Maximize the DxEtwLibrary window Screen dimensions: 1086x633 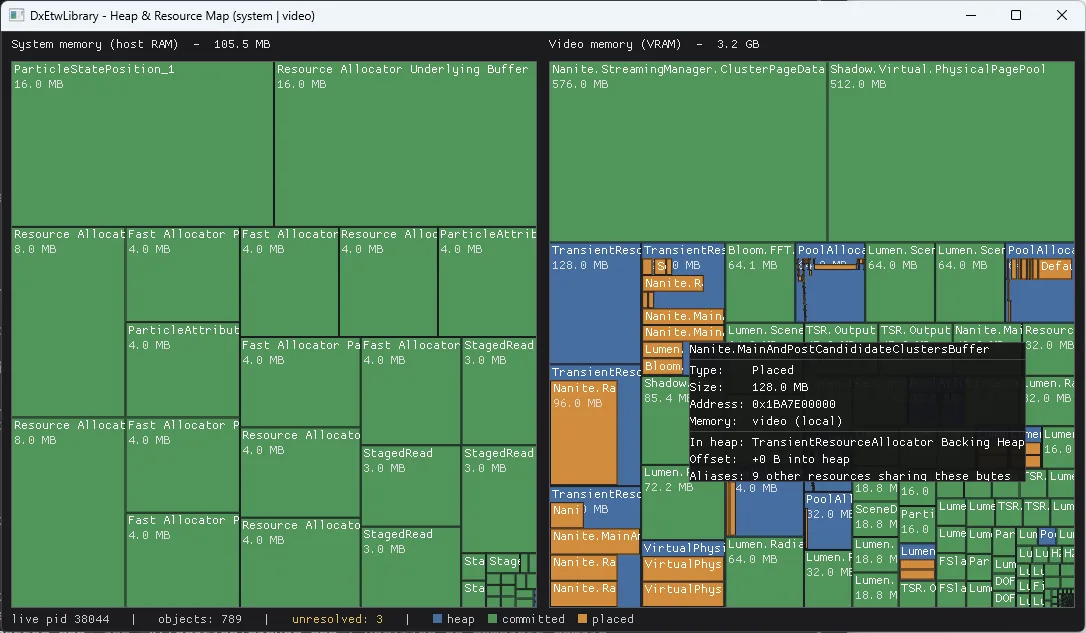(x=1015, y=15)
